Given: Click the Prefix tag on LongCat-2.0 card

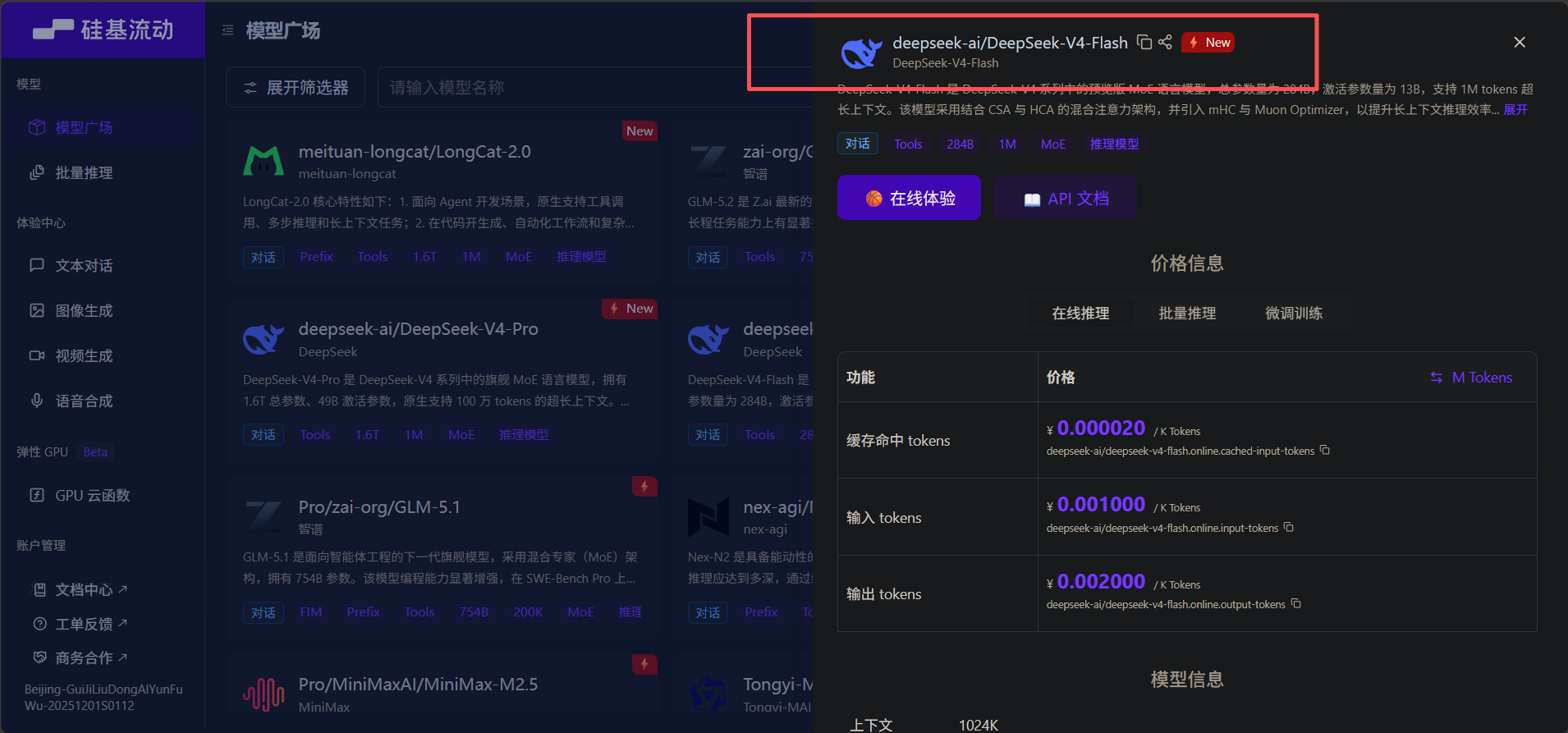Looking at the screenshot, I should [316, 257].
